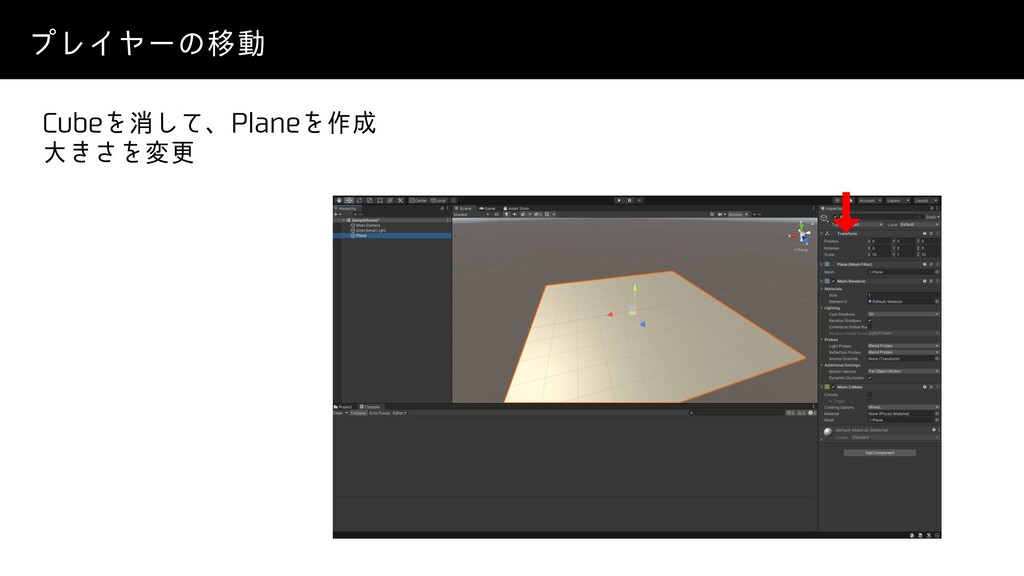Click the Position X field
This screenshot has width=1024, height=576.
[x=879, y=242]
